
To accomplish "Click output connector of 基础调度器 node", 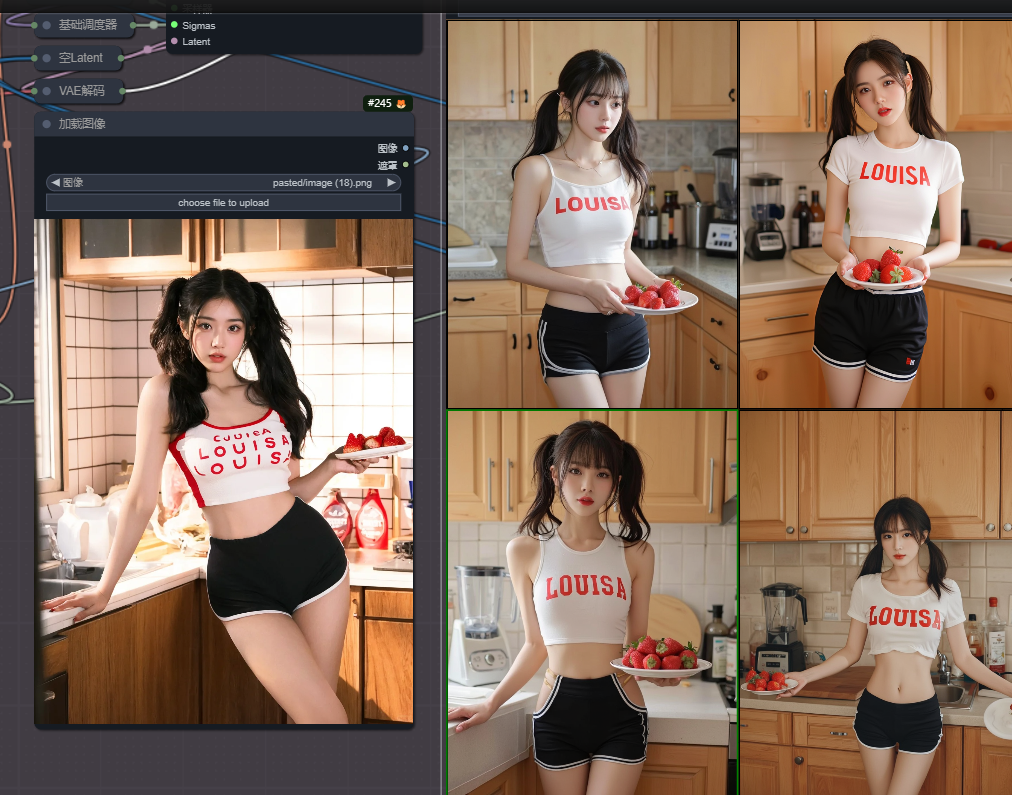I will pyautogui.click(x=133, y=25).
